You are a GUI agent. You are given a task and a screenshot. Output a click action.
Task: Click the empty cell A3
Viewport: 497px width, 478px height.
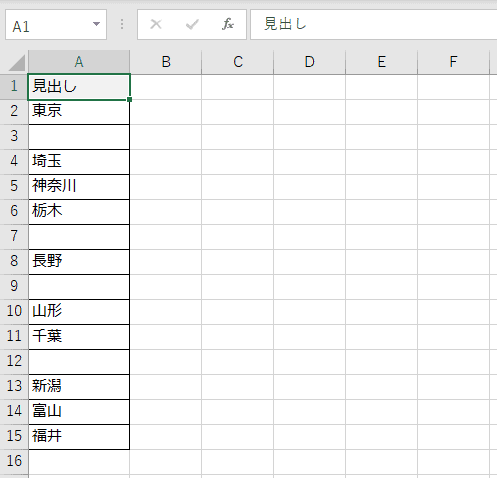(x=79, y=137)
